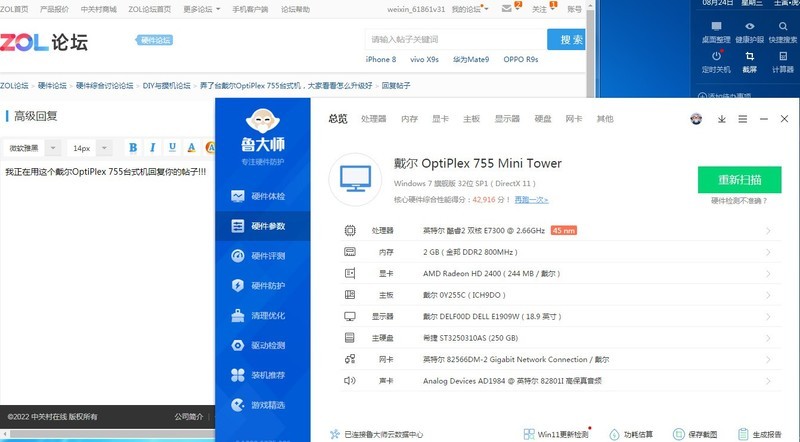Switch to 网卡 tab
The width and height of the screenshot is (800, 442).
pos(573,119)
